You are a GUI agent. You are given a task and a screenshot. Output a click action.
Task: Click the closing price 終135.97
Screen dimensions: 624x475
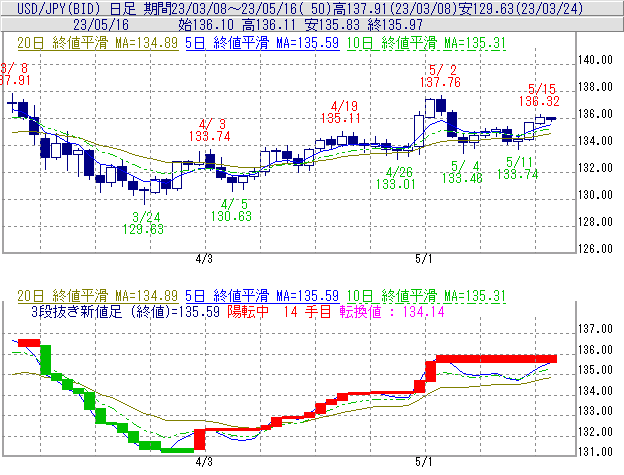click(395, 25)
